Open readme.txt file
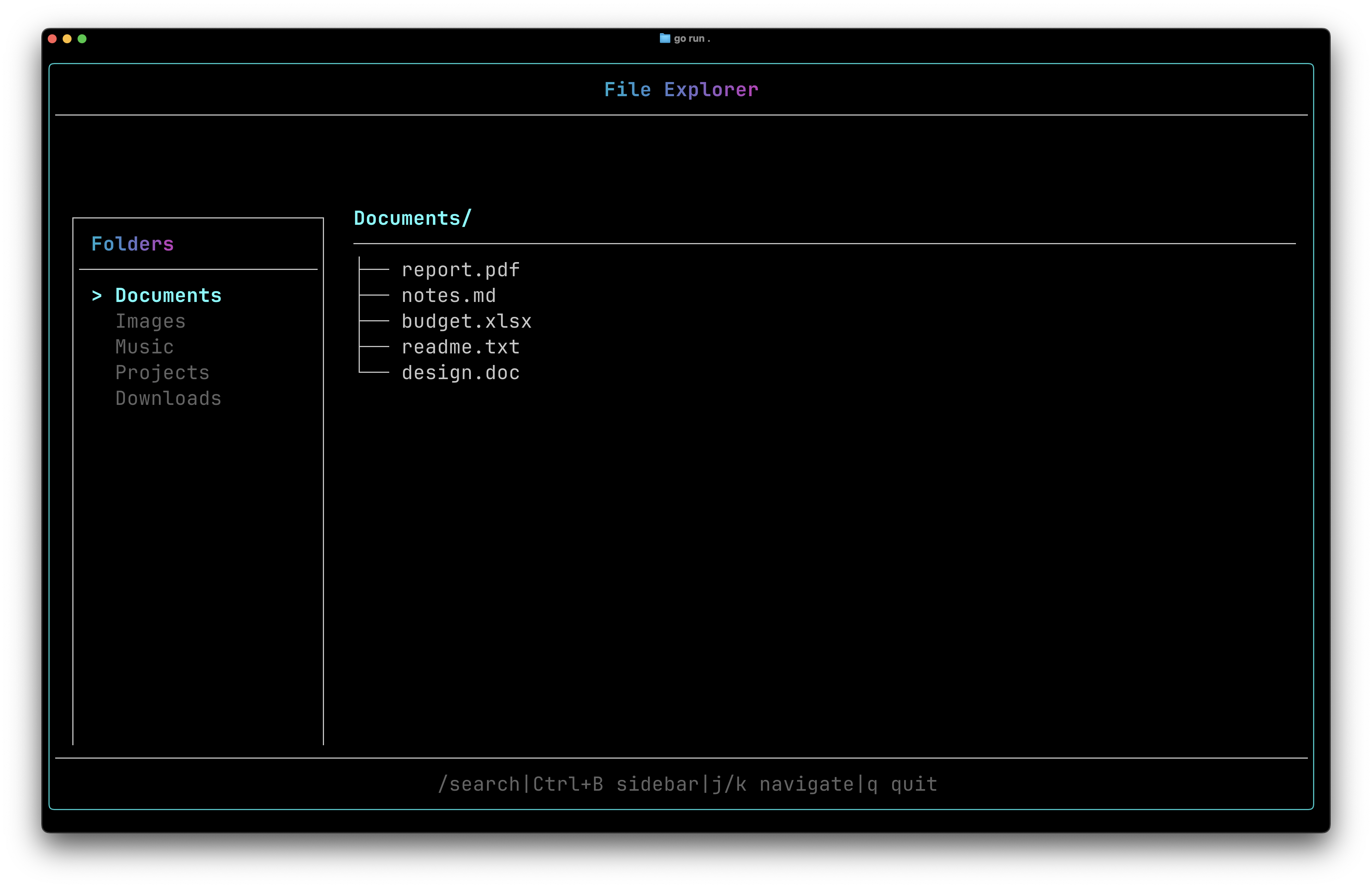Image resolution: width=1372 pixels, height=888 pixels. (460, 347)
